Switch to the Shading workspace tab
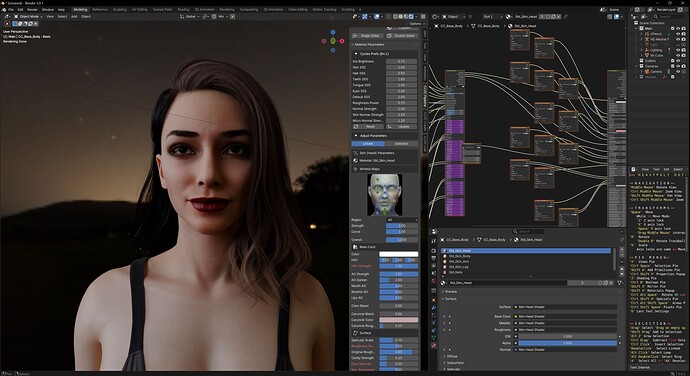 pos(183,9)
